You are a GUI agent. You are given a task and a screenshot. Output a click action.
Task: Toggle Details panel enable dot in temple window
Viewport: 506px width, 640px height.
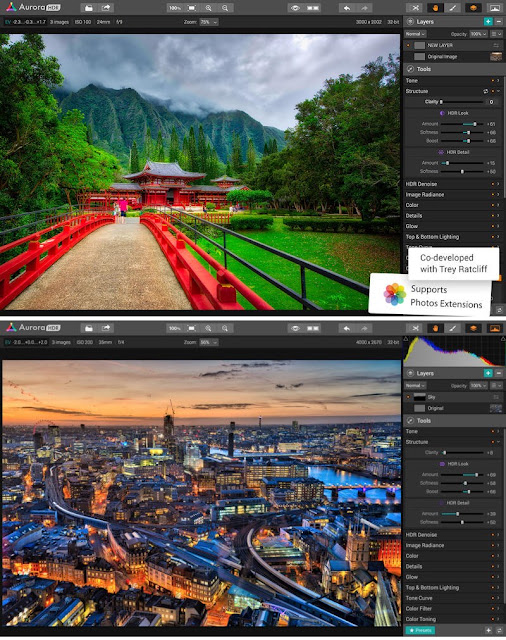[x=493, y=216]
